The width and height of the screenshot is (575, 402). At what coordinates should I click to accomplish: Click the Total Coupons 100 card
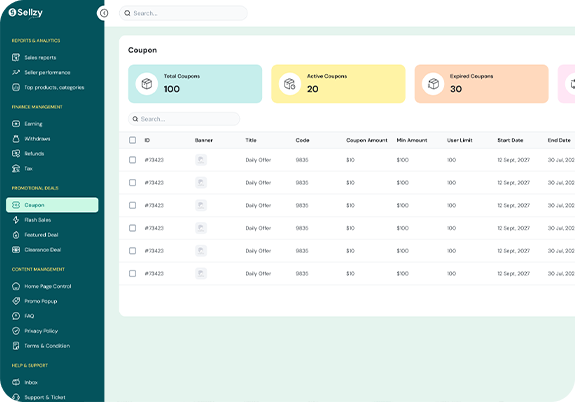pyautogui.click(x=195, y=84)
